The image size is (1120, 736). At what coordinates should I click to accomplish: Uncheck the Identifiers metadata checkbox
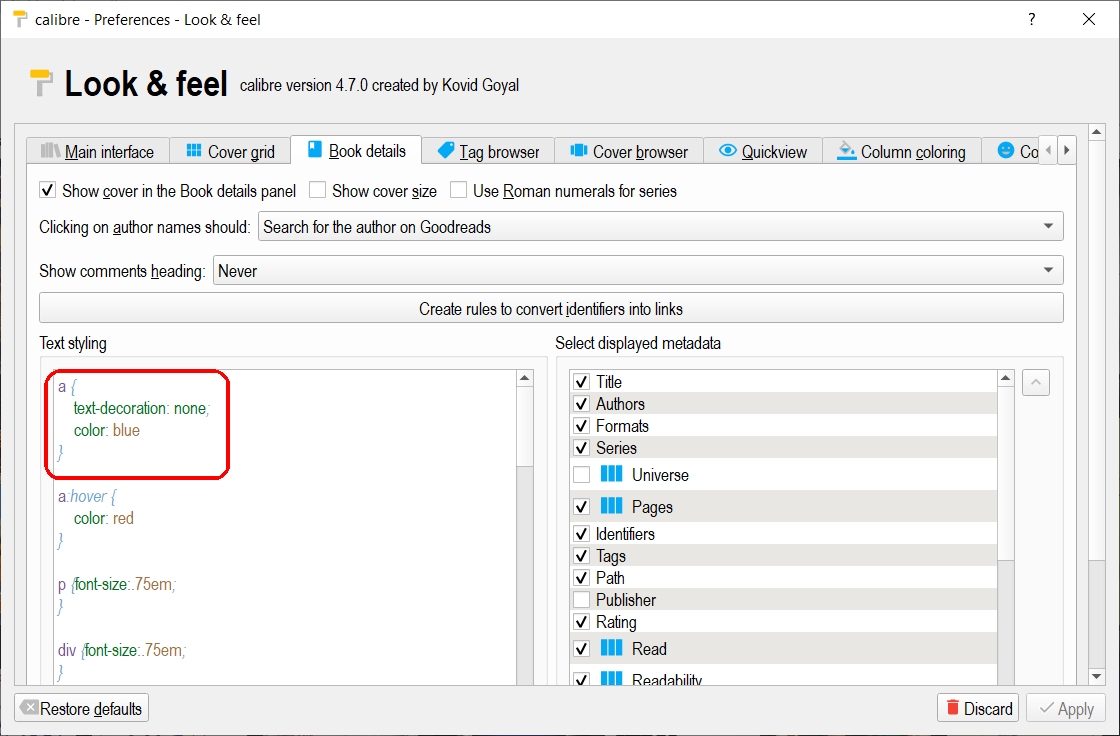pos(581,534)
